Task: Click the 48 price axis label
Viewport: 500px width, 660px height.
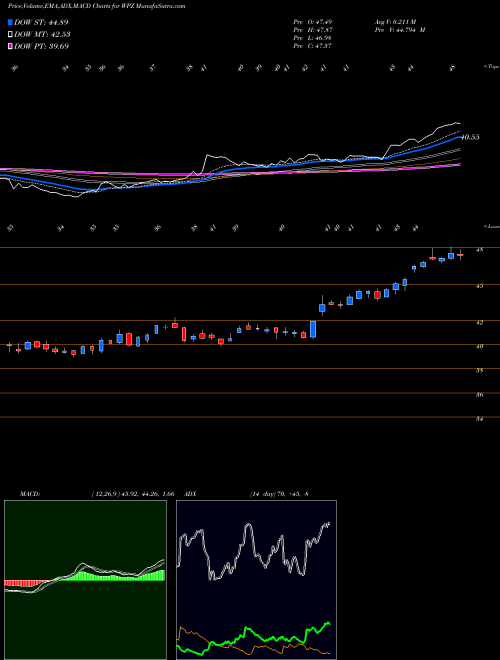Action: pyautogui.click(x=479, y=250)
